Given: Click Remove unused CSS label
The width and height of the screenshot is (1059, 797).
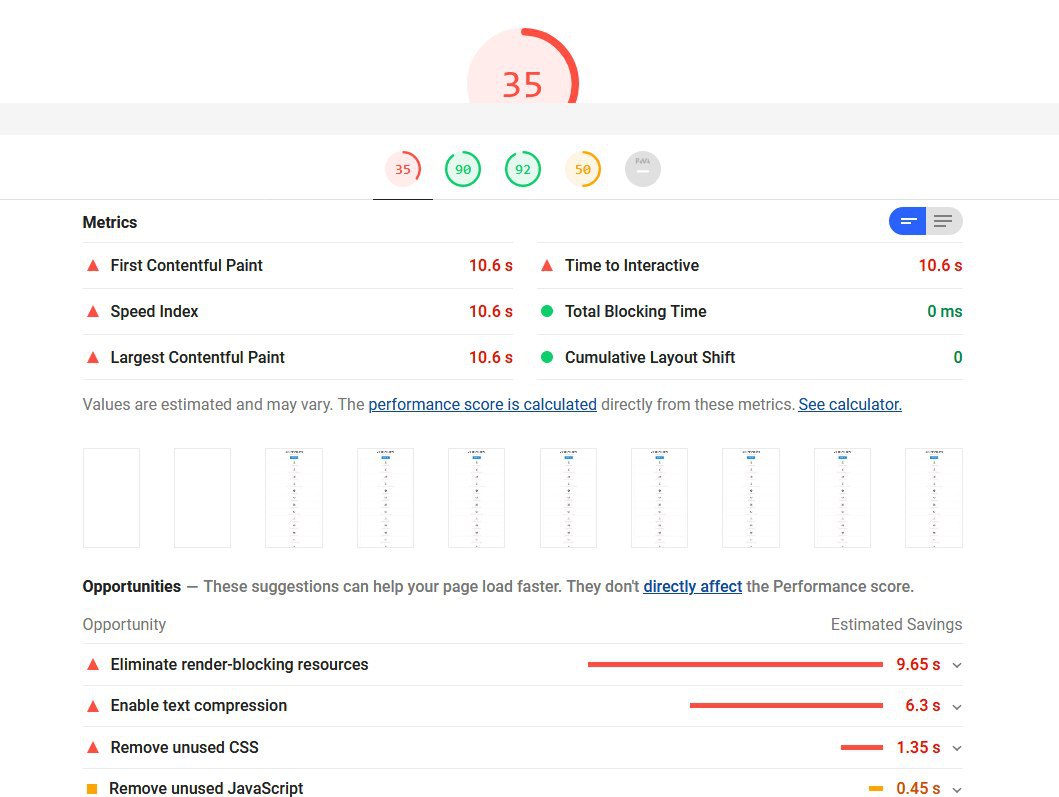Looking at the screenshot, I should [x=184, y=748].
